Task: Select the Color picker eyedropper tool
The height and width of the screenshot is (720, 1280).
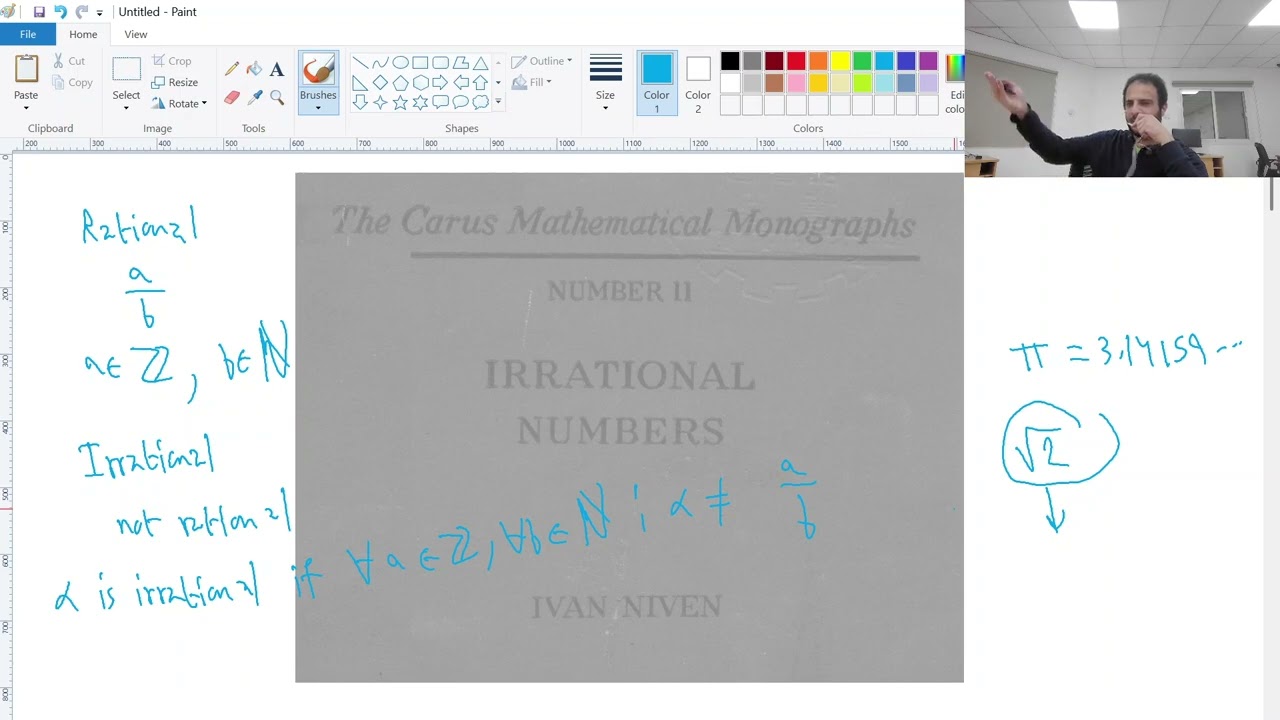Action: [254, 97]
